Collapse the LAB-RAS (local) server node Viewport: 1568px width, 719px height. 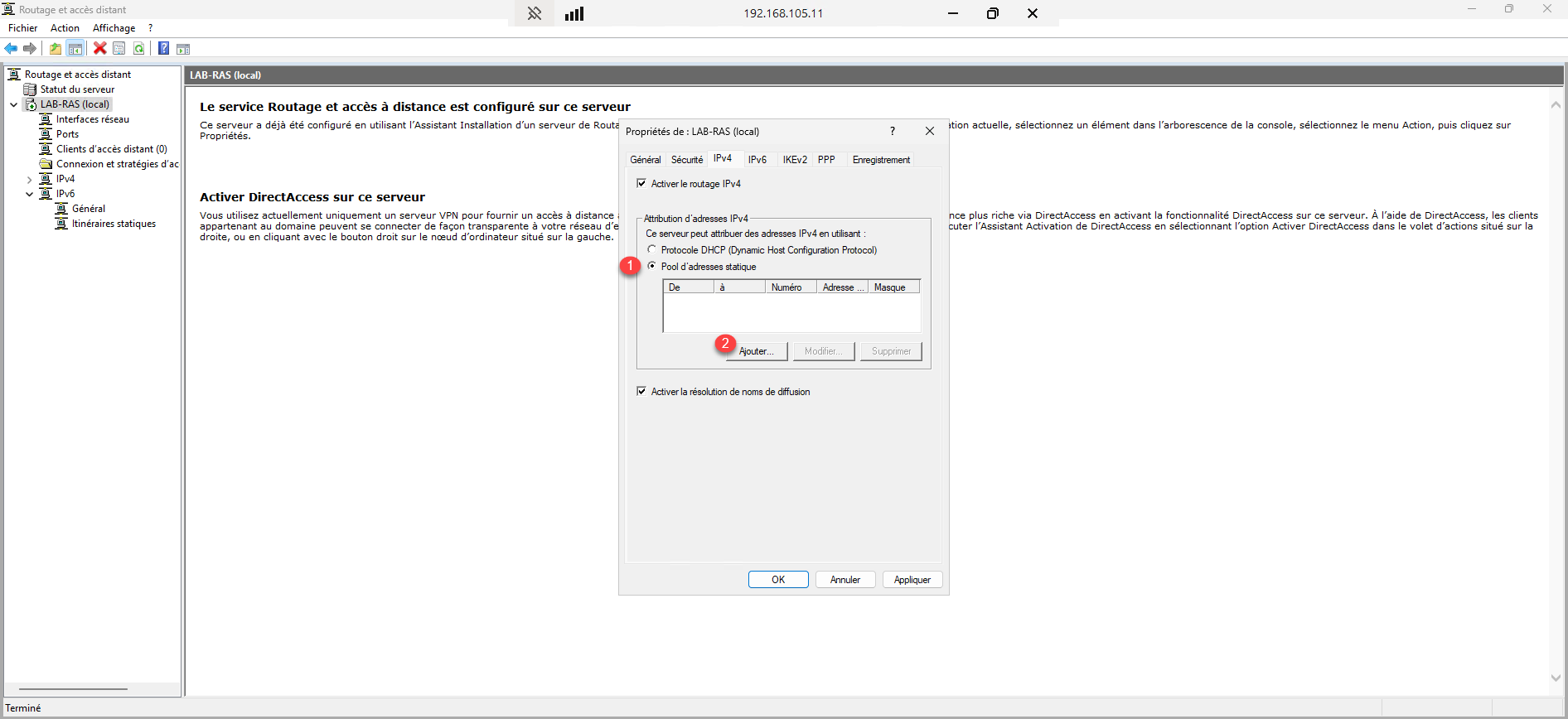14,105
